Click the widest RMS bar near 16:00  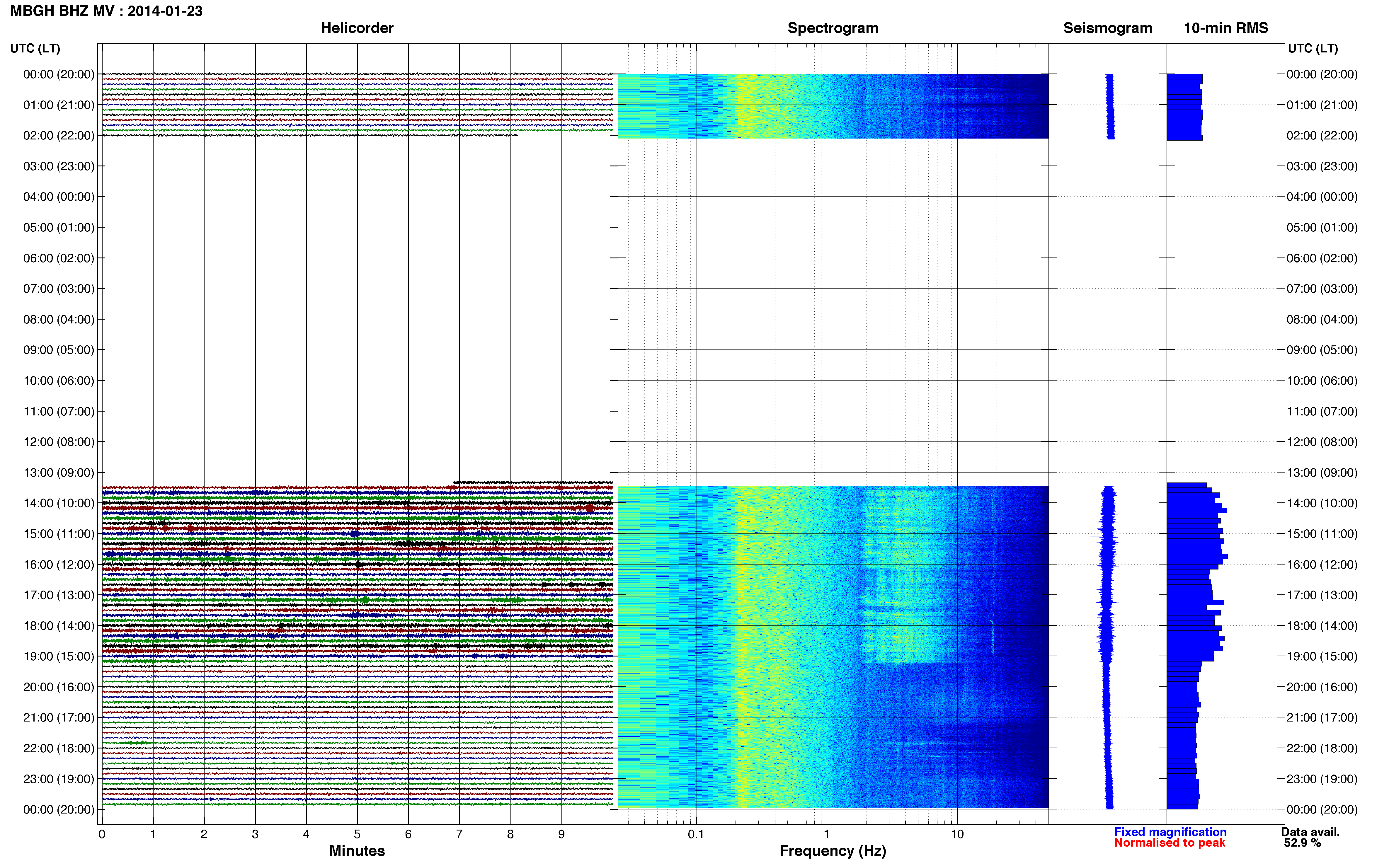(1197, 556)
